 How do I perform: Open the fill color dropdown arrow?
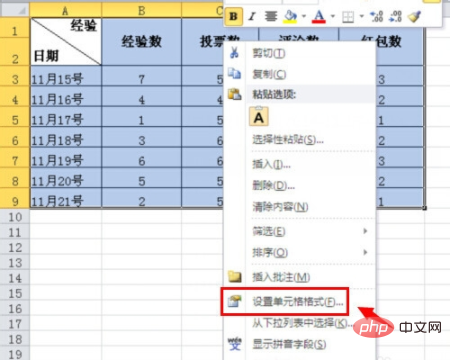coord(304,16)
